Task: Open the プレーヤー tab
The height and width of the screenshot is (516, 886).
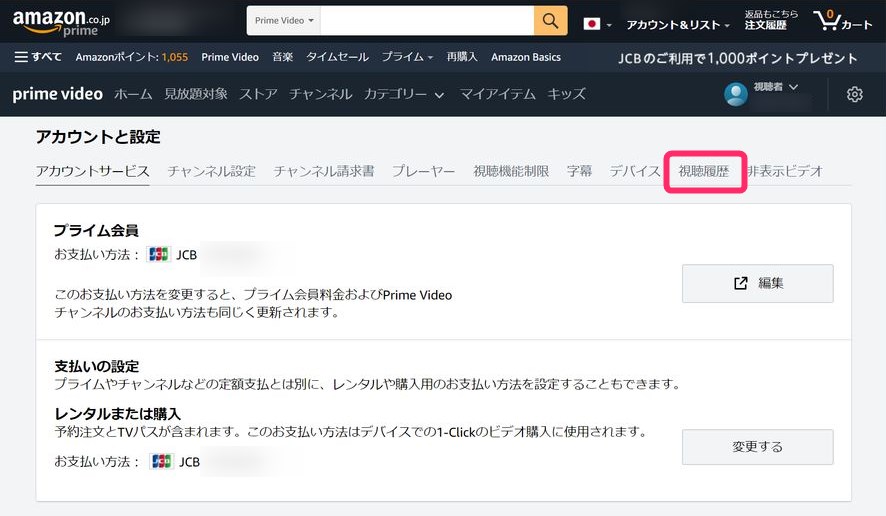Action: [x=423, y=171]
